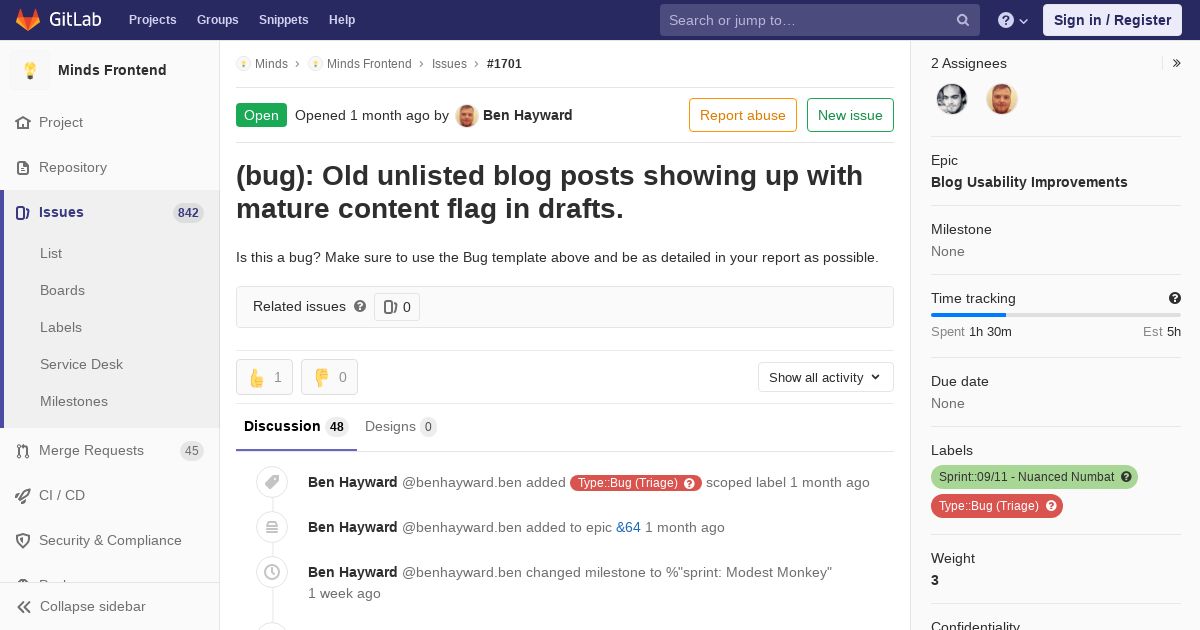Image resolution: width=1200 pixels, height=630 pixels.
Task: Open the Groups menu in navbar
Action: point(218,20)
